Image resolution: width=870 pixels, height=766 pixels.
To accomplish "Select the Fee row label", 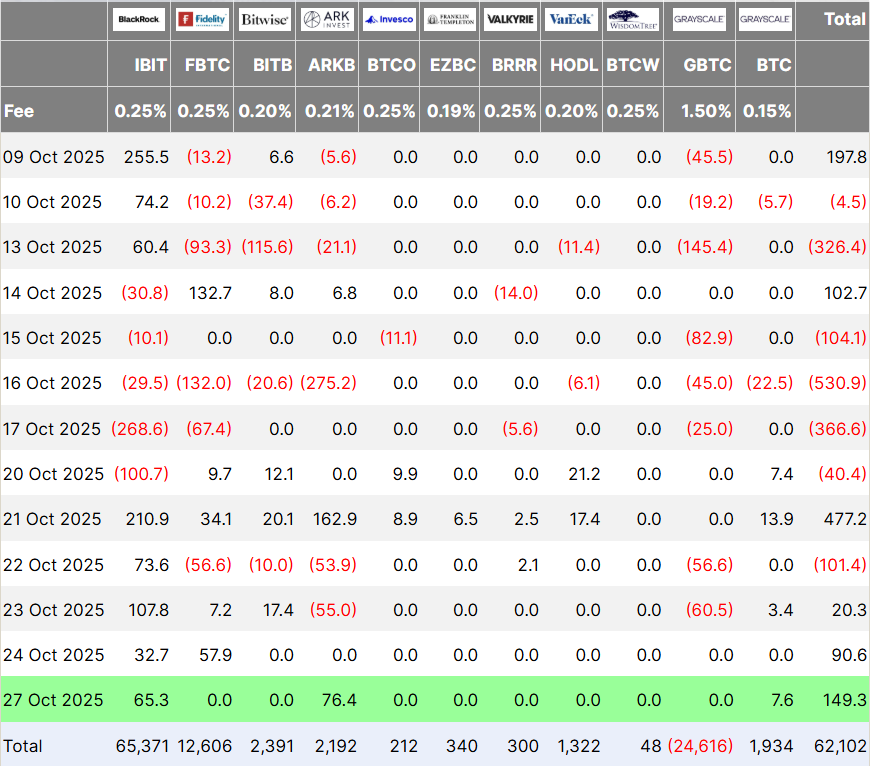I will pyautogui.click(x=19, y=111).
